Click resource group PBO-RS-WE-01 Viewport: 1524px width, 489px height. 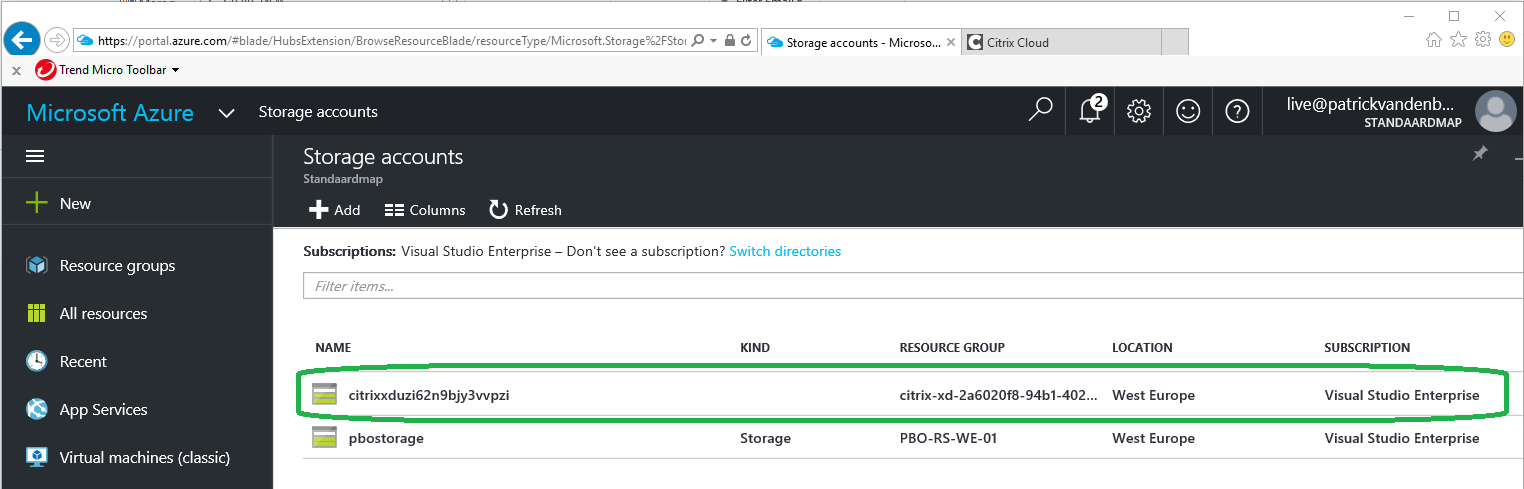coord(948,438)
